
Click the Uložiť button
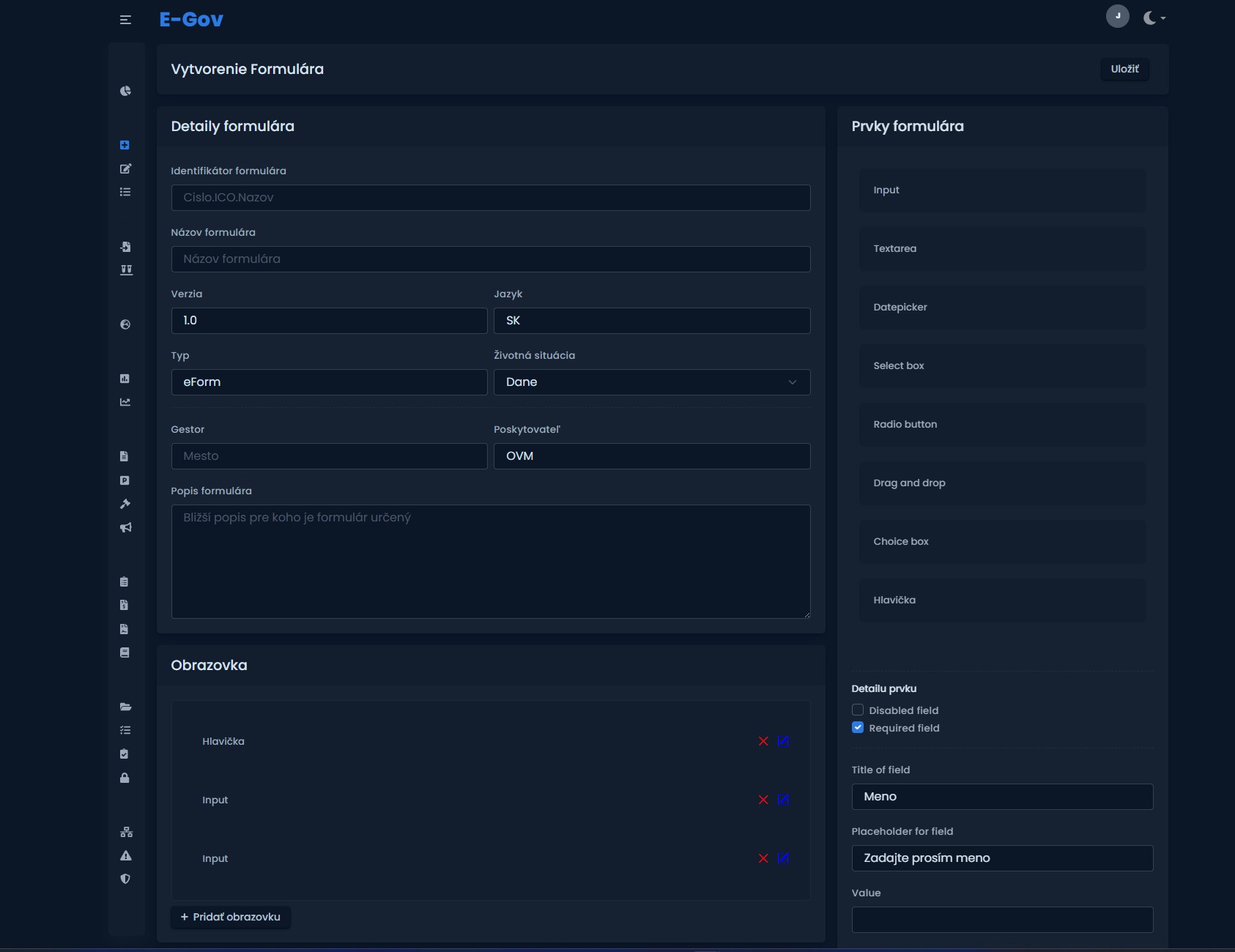(1124, 69)
